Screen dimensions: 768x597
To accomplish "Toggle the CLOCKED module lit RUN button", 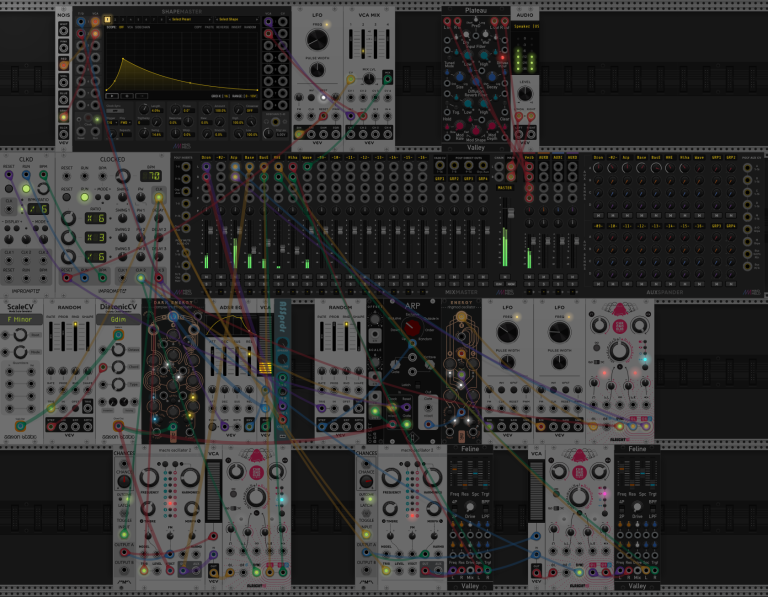I will tap(85, 197).
